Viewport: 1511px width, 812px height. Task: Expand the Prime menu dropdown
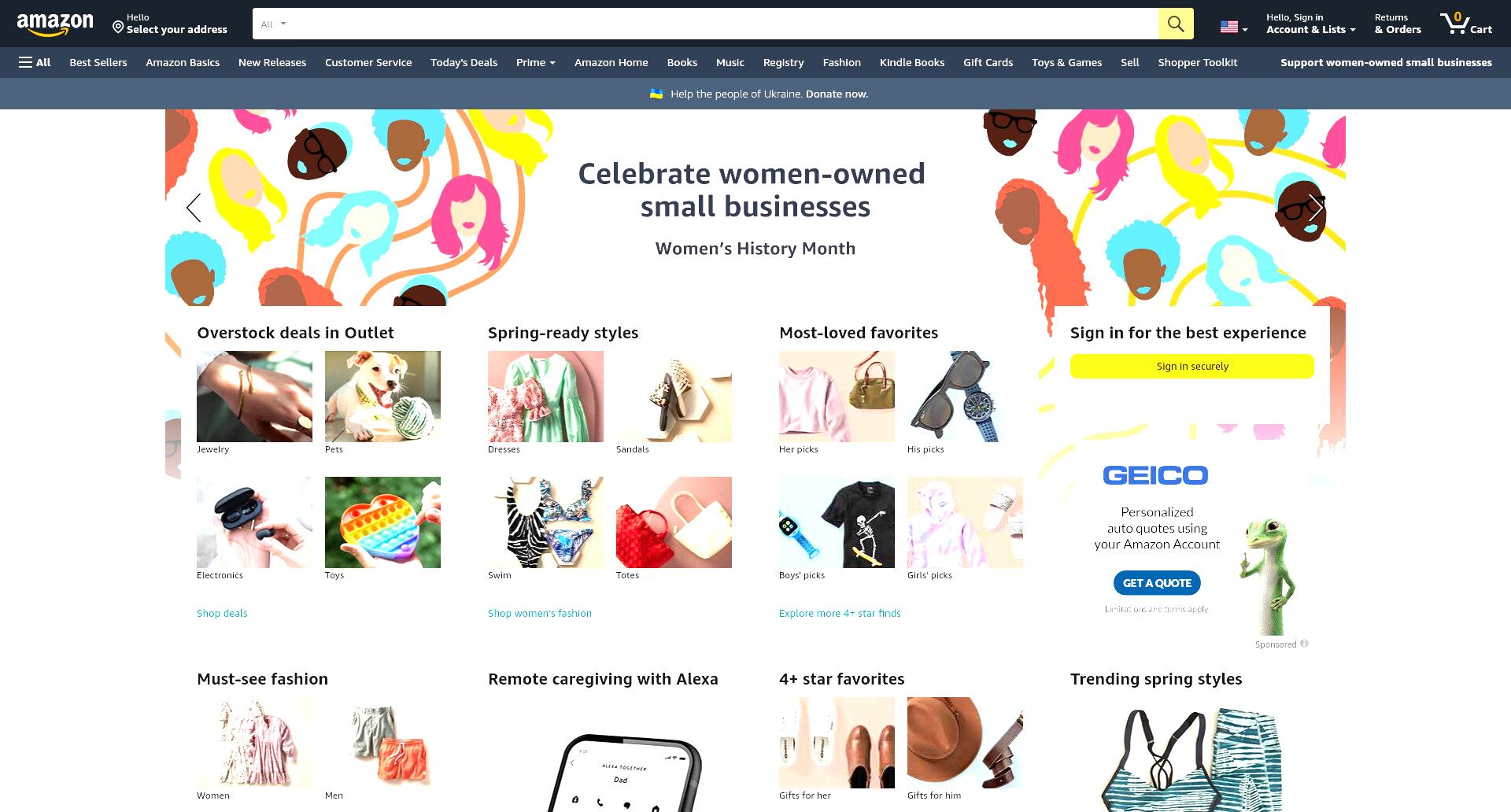tap(535, 62)
